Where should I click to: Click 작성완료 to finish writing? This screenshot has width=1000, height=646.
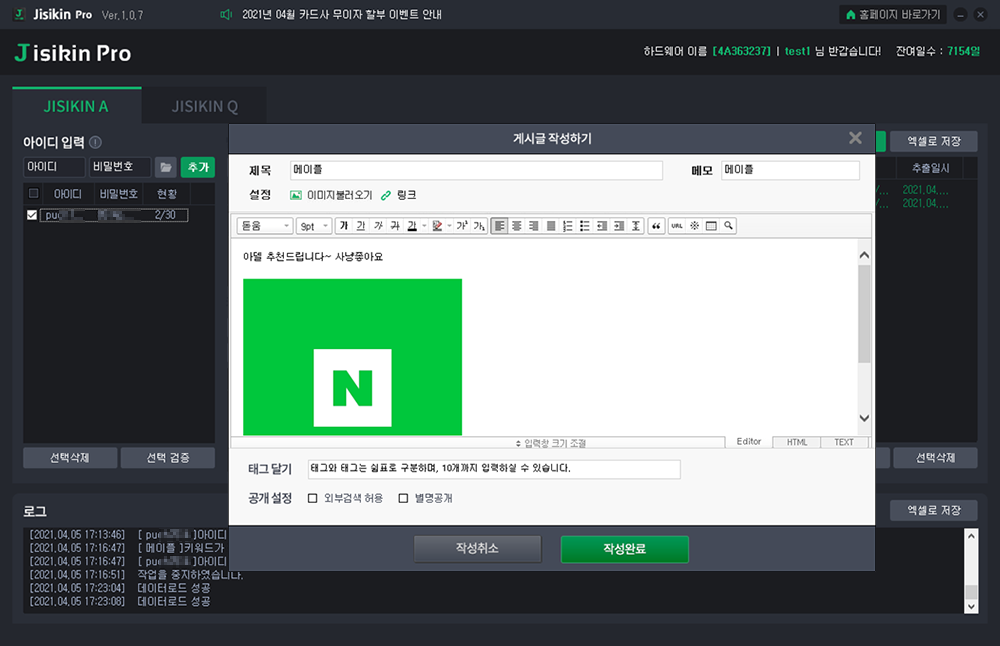[x=624, y=549]
